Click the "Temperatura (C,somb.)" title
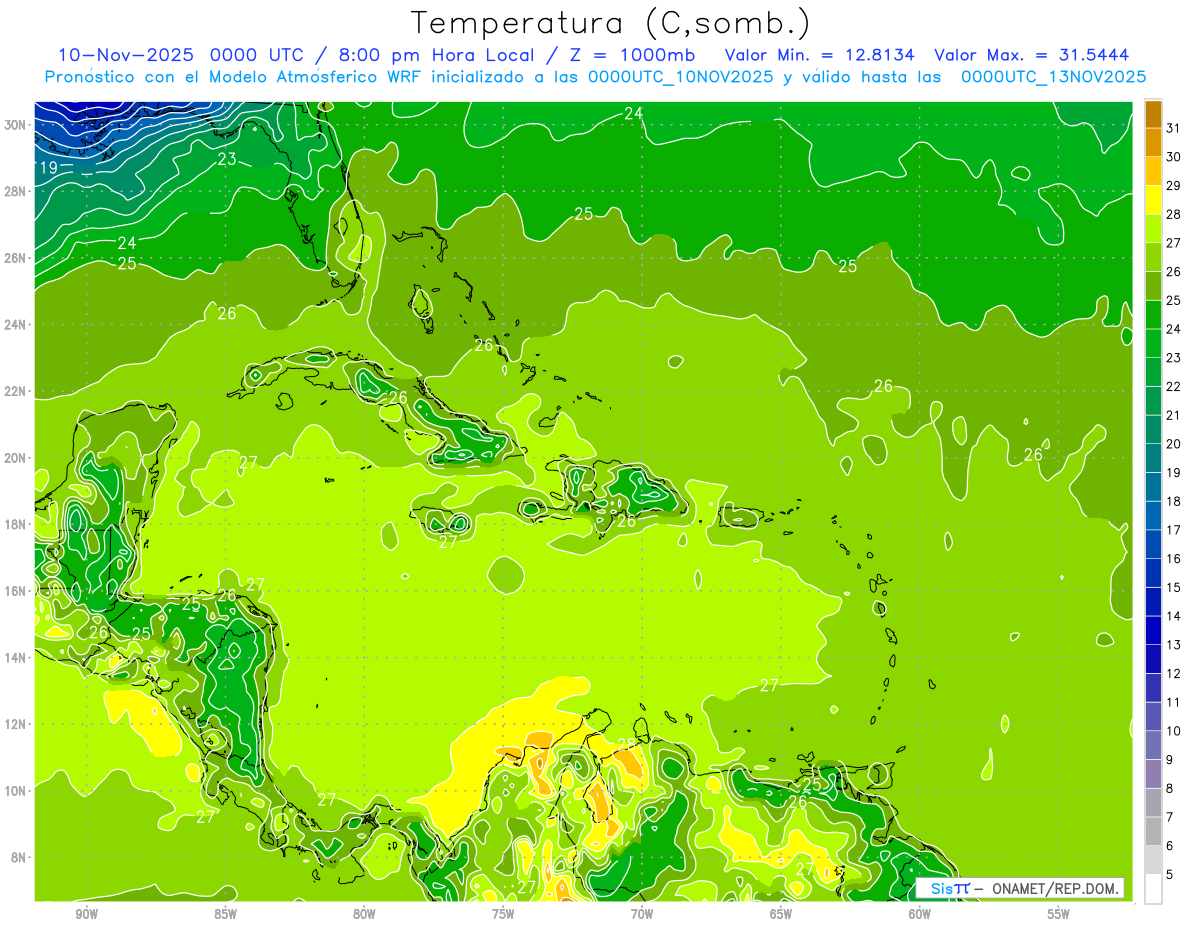The width and height of the screenshot is (1200, 927). tap(611, 23)
